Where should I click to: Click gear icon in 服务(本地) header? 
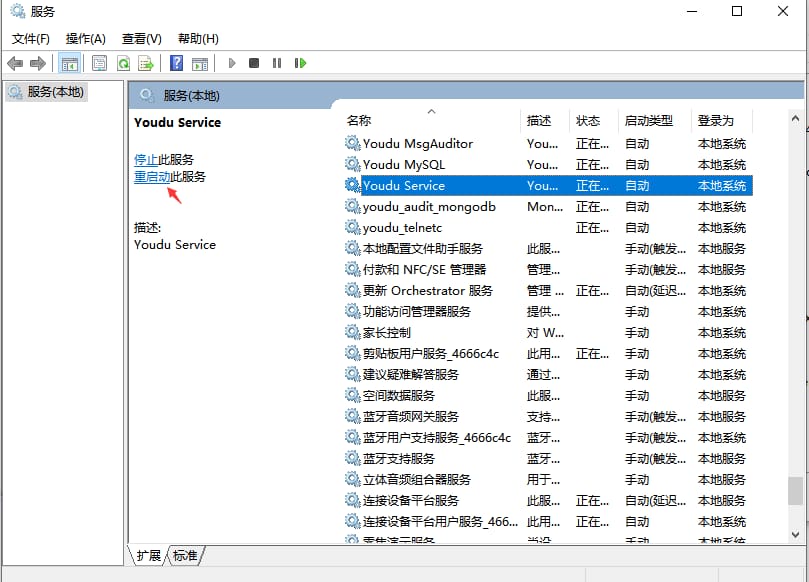147,95
